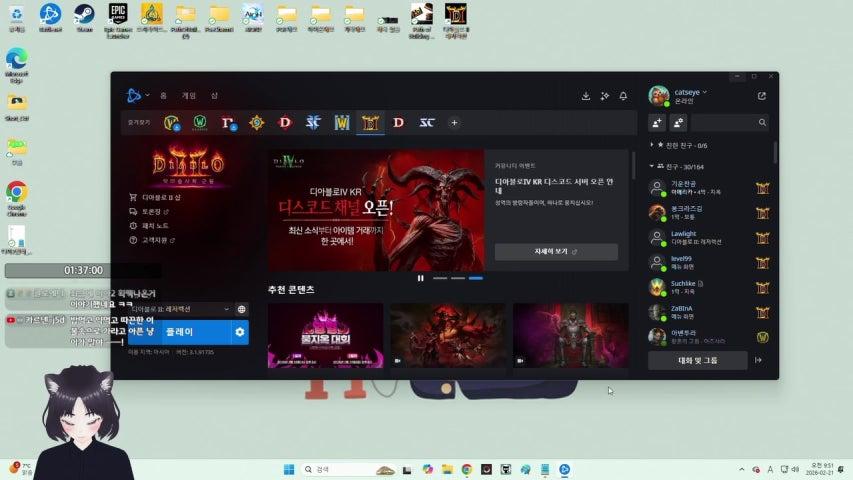Open game settings gear beside play button

pyautogui.click(x=239, y=332)
